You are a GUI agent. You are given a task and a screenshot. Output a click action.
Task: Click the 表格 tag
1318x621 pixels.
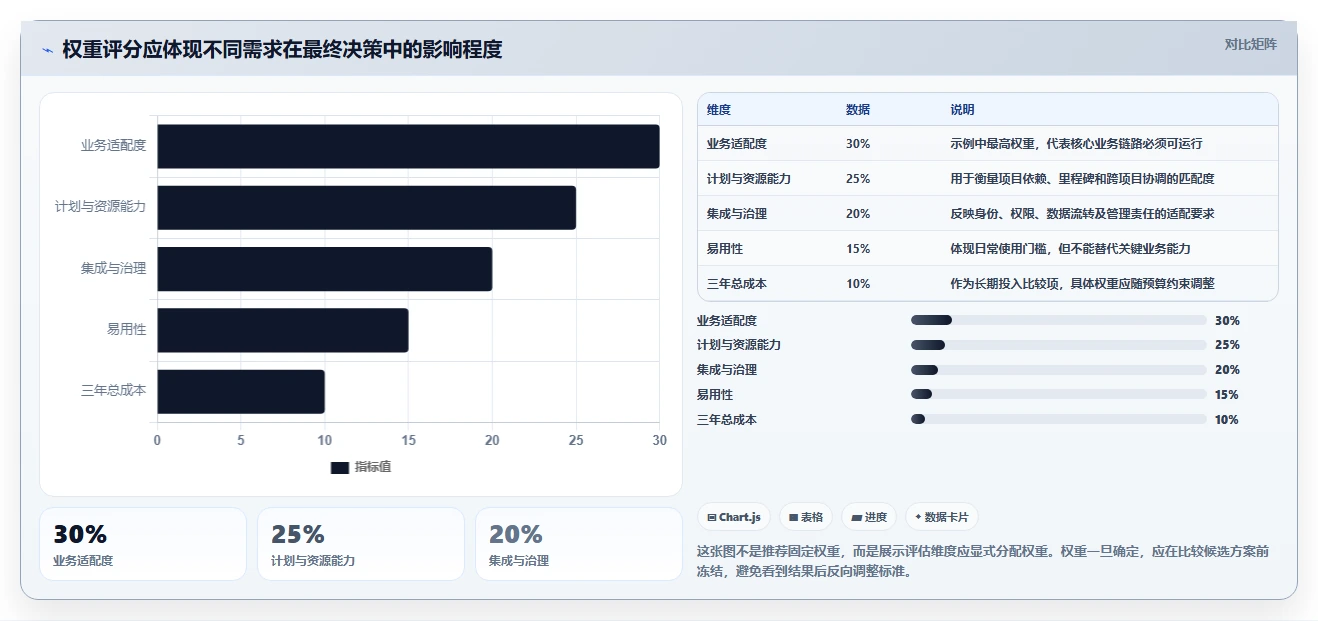[x=806, y=517]
